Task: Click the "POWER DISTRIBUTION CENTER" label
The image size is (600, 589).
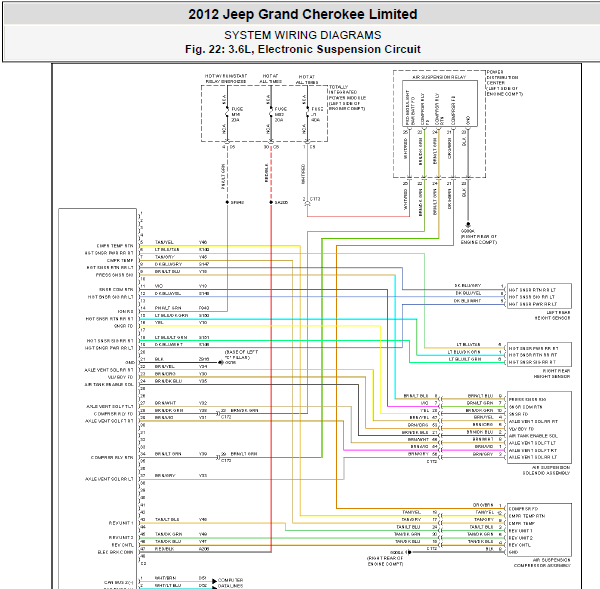Action: [x=502, y=77]
